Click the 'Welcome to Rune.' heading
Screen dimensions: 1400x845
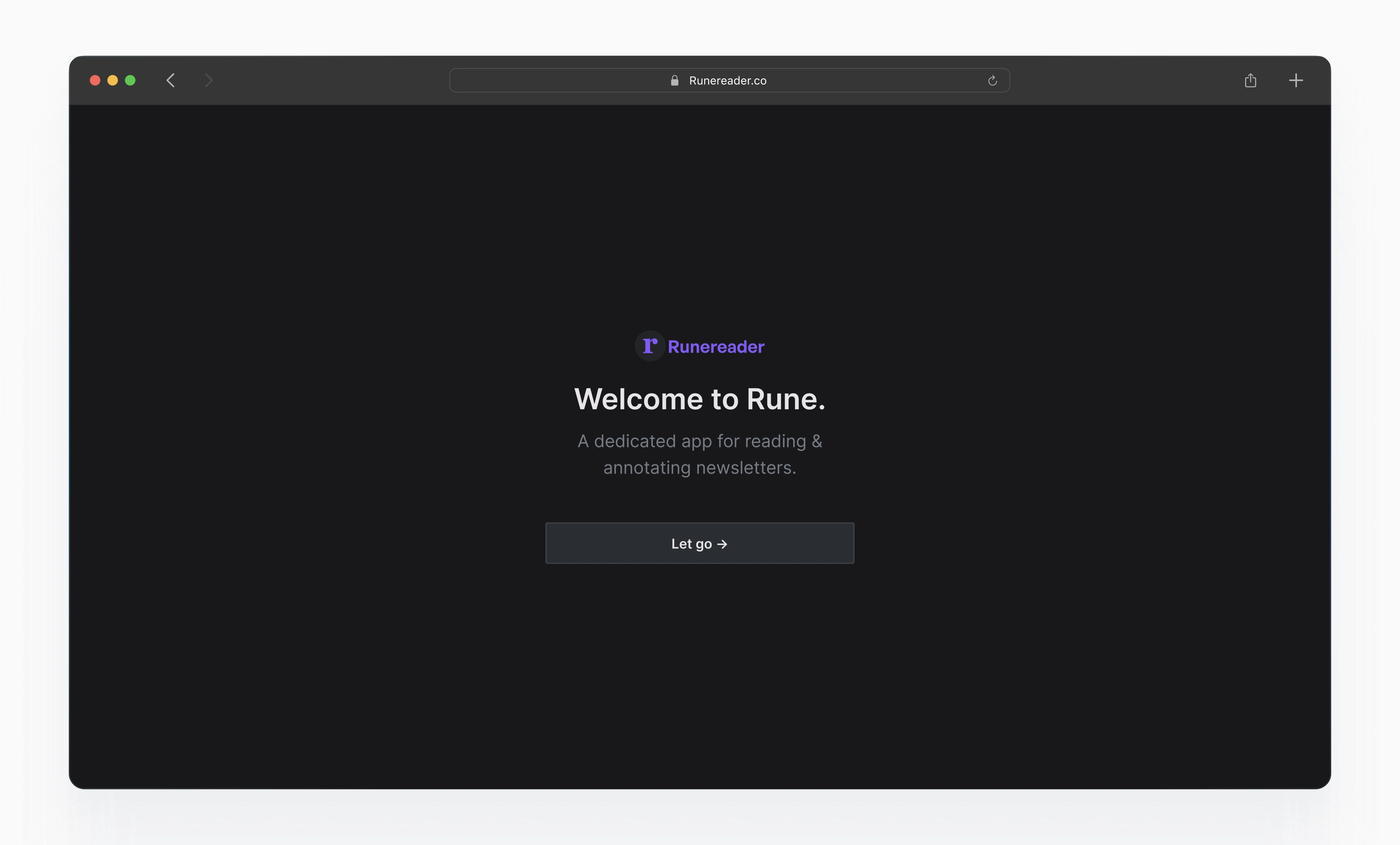coord(700,399)
